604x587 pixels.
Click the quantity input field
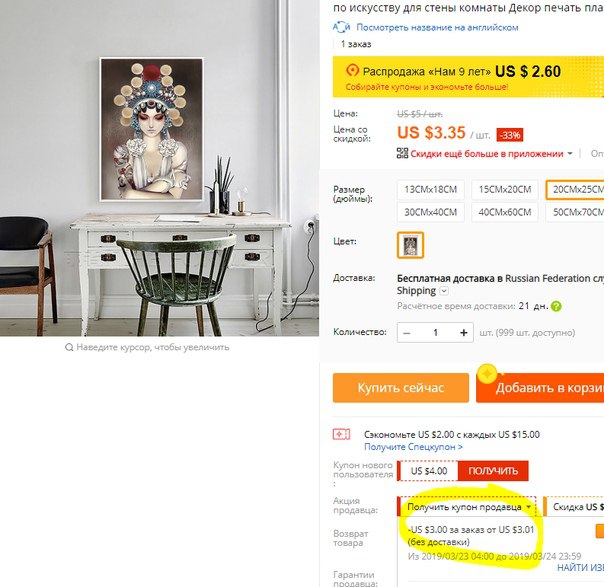pyautogui.click(x=435, y=332)
